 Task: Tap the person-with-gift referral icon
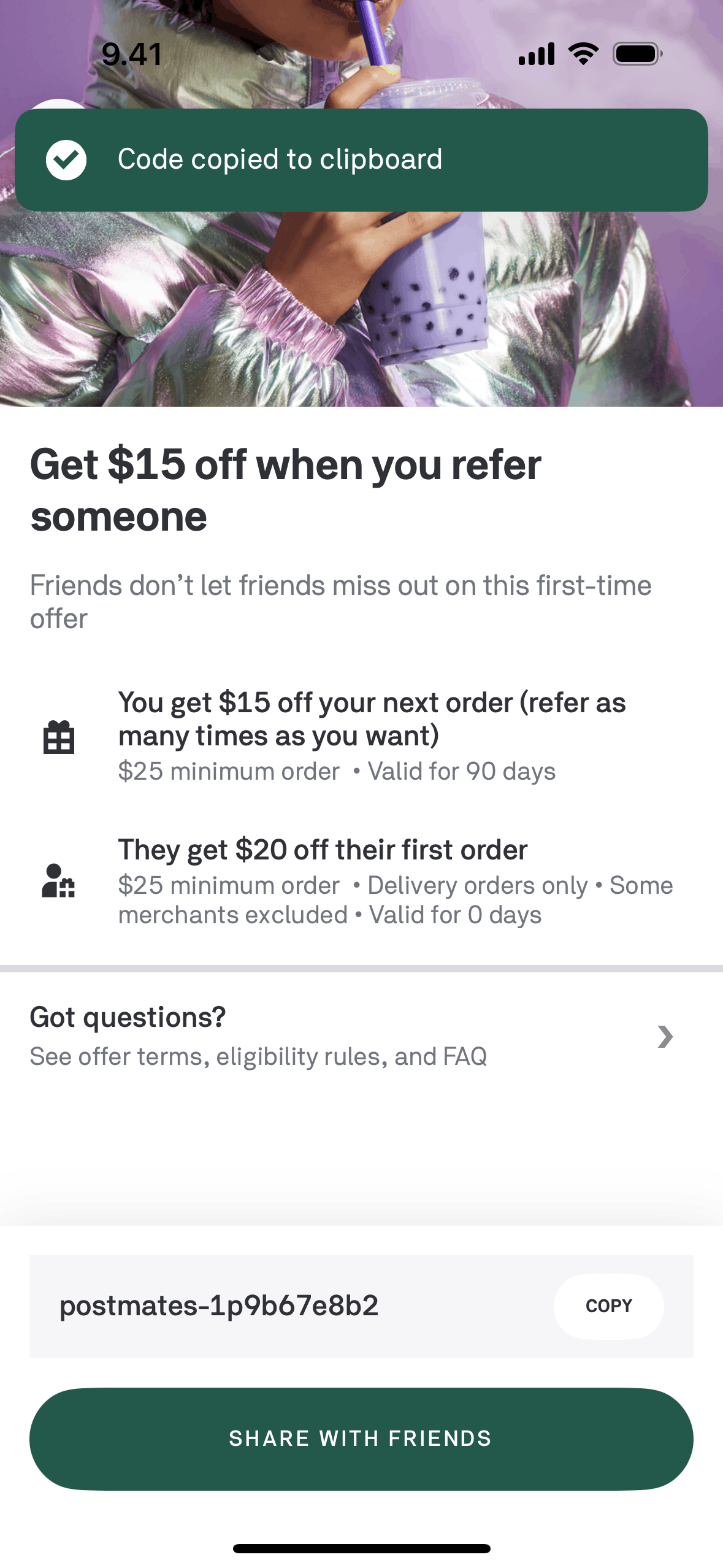58,881
